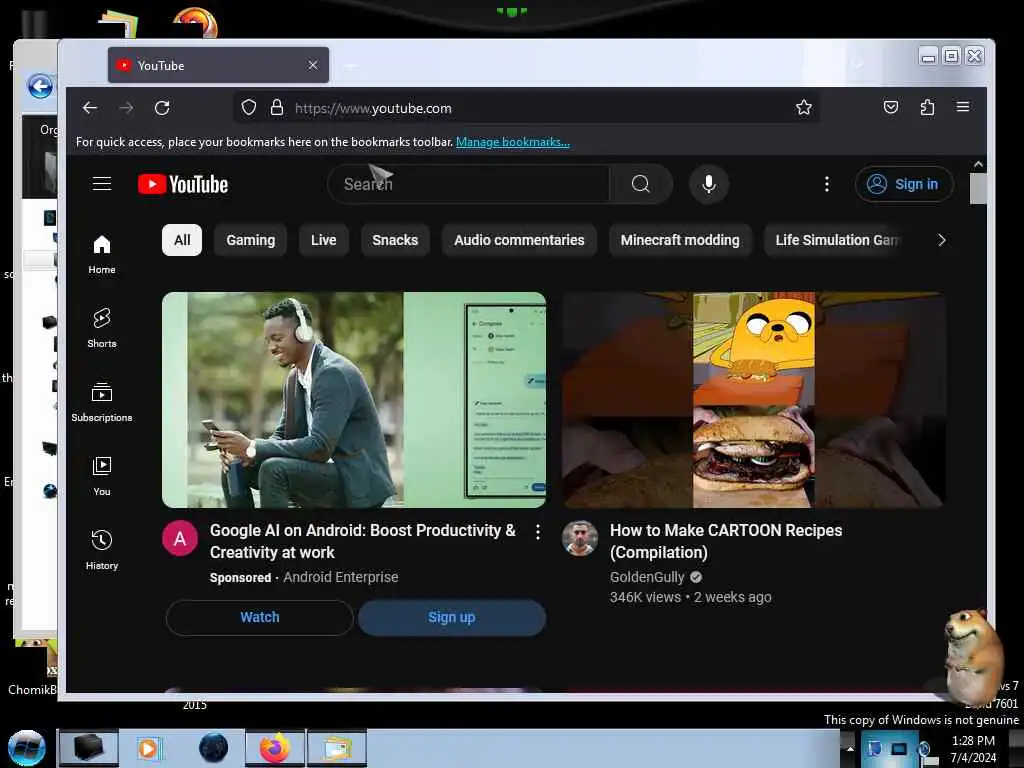
Task: Select the Gaming category chip
Action: click(251, 240)
